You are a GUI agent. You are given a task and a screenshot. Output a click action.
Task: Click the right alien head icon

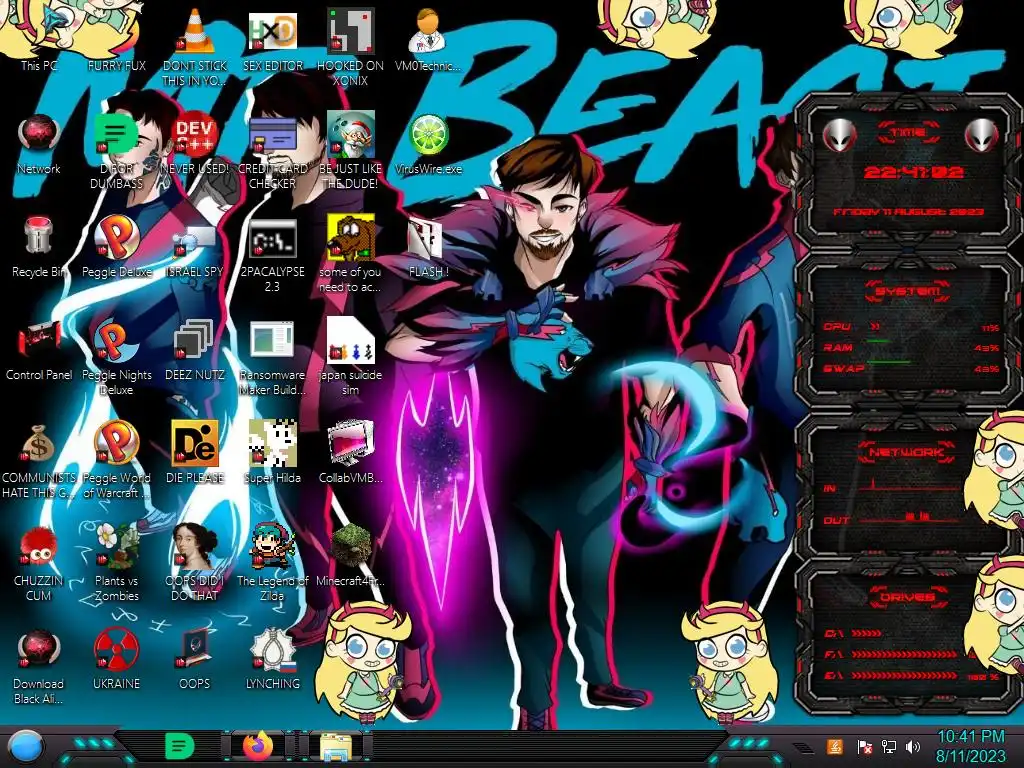(x=982, y=135)
